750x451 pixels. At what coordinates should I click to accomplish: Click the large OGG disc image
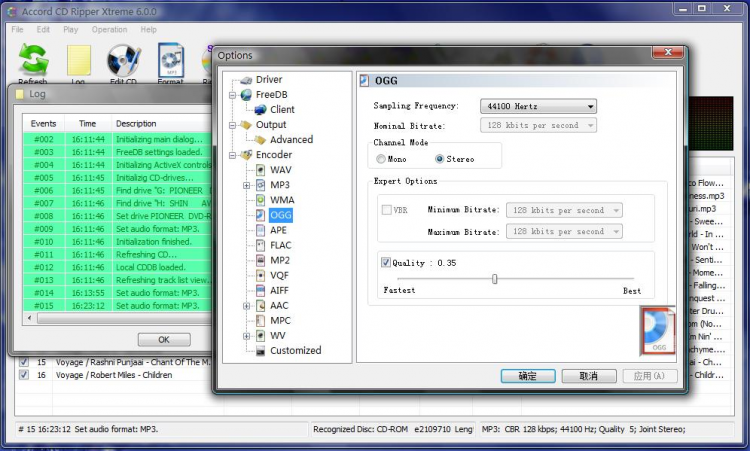point(657,331)
